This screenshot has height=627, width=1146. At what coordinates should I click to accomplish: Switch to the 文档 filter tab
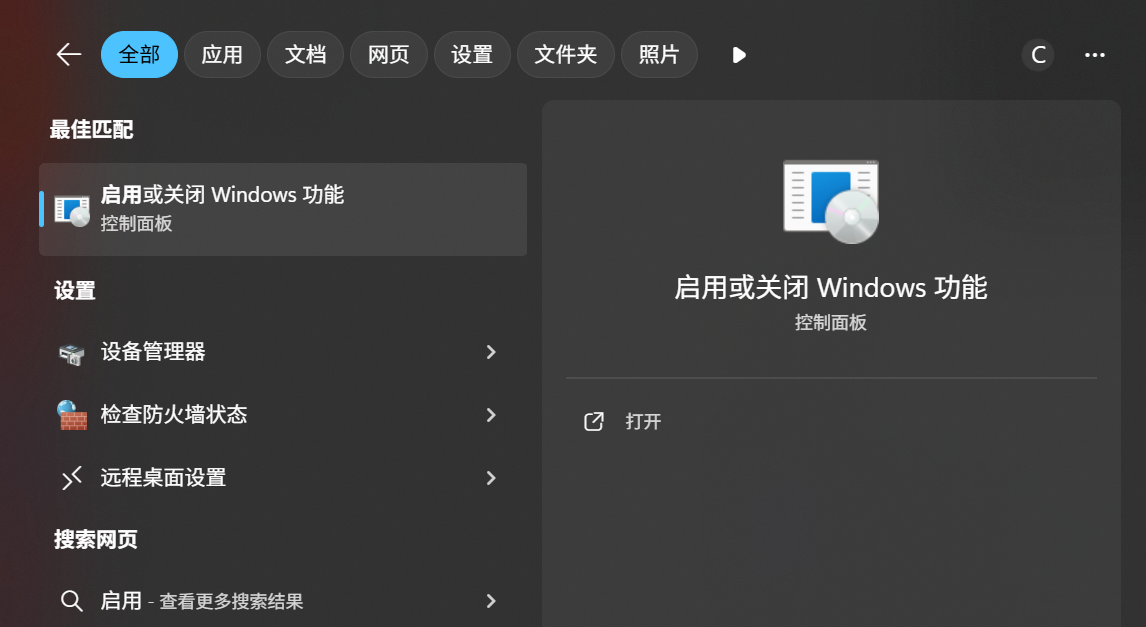(306, 55)
